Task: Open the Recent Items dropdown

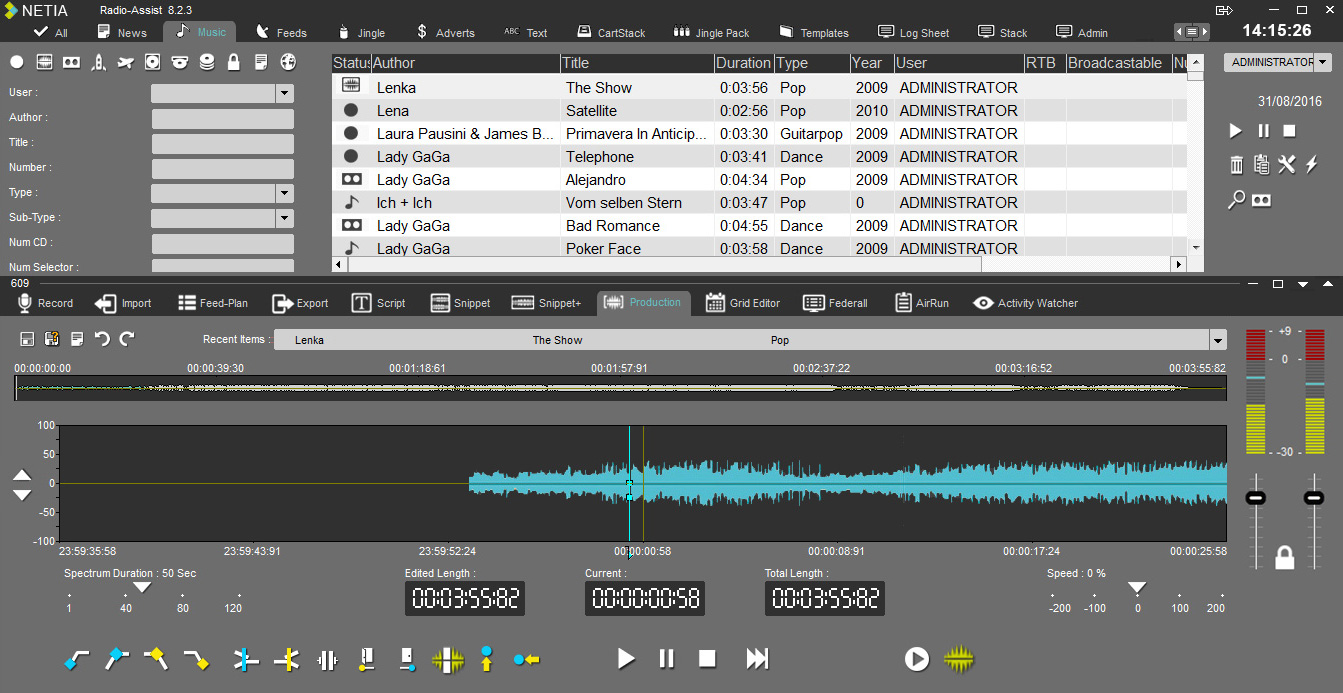Action: [1217, 340]
